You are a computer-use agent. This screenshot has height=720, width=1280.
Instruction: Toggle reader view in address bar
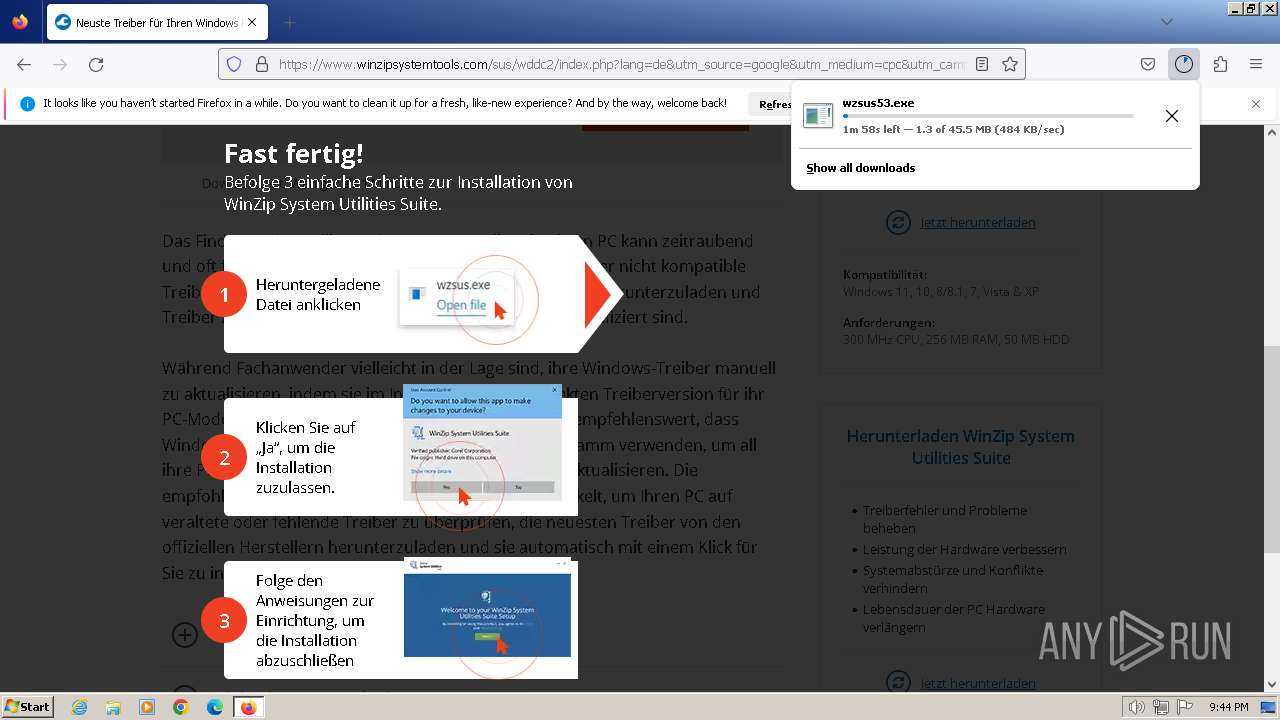pyautogui.click(x=982, y=64)
